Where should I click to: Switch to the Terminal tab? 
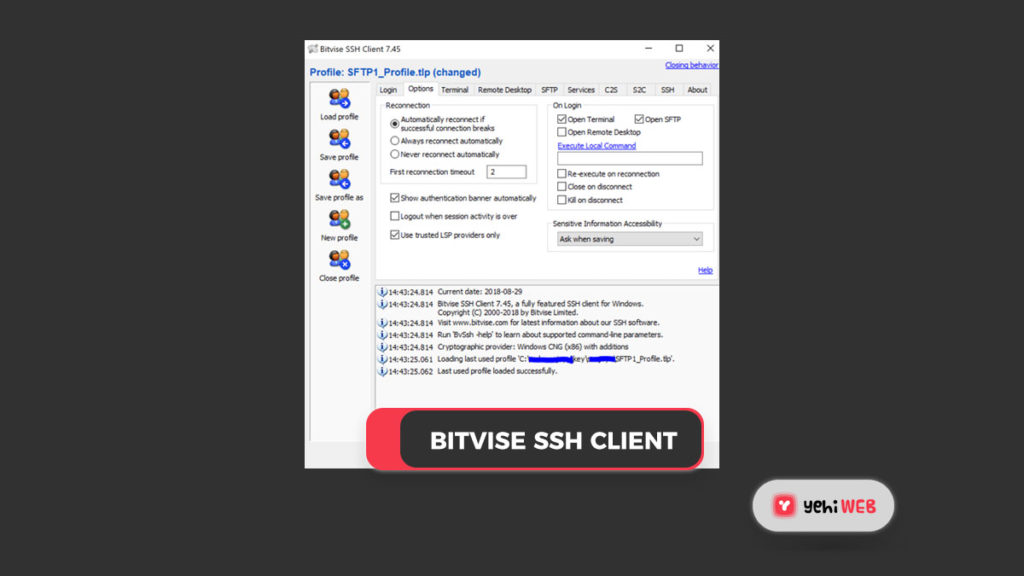click(x=454, y=90)
